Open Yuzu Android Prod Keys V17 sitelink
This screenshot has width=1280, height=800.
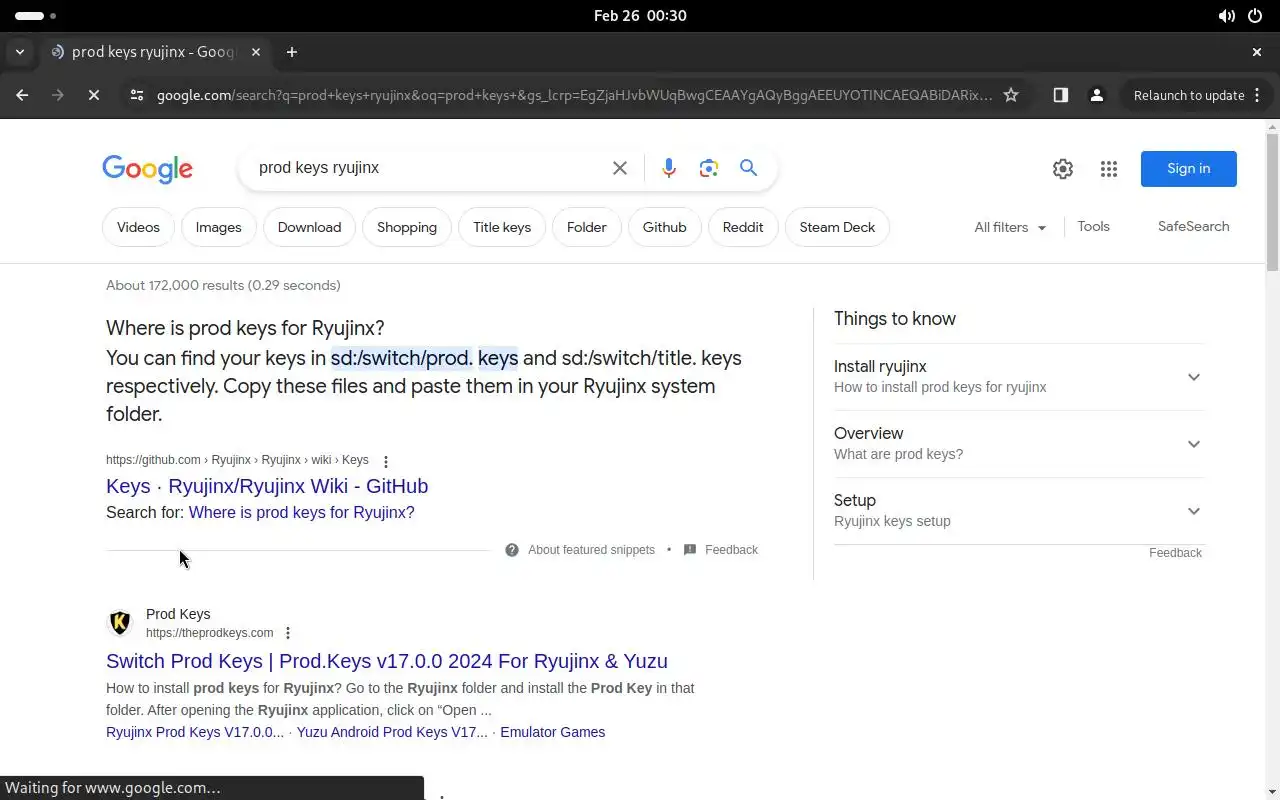(x=392, y=732)
